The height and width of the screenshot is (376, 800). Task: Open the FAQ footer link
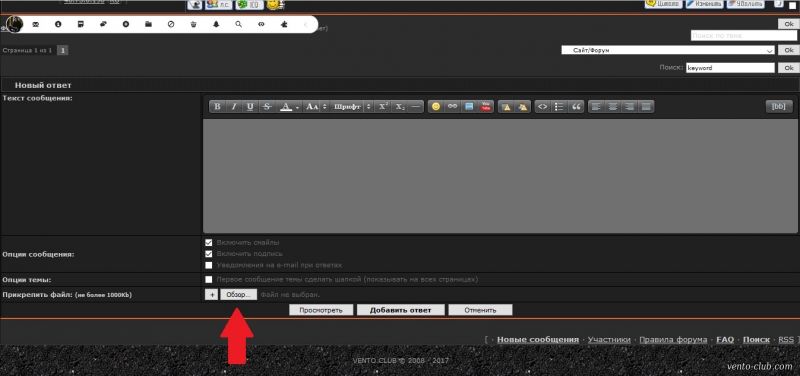click(x=725, y=339)
